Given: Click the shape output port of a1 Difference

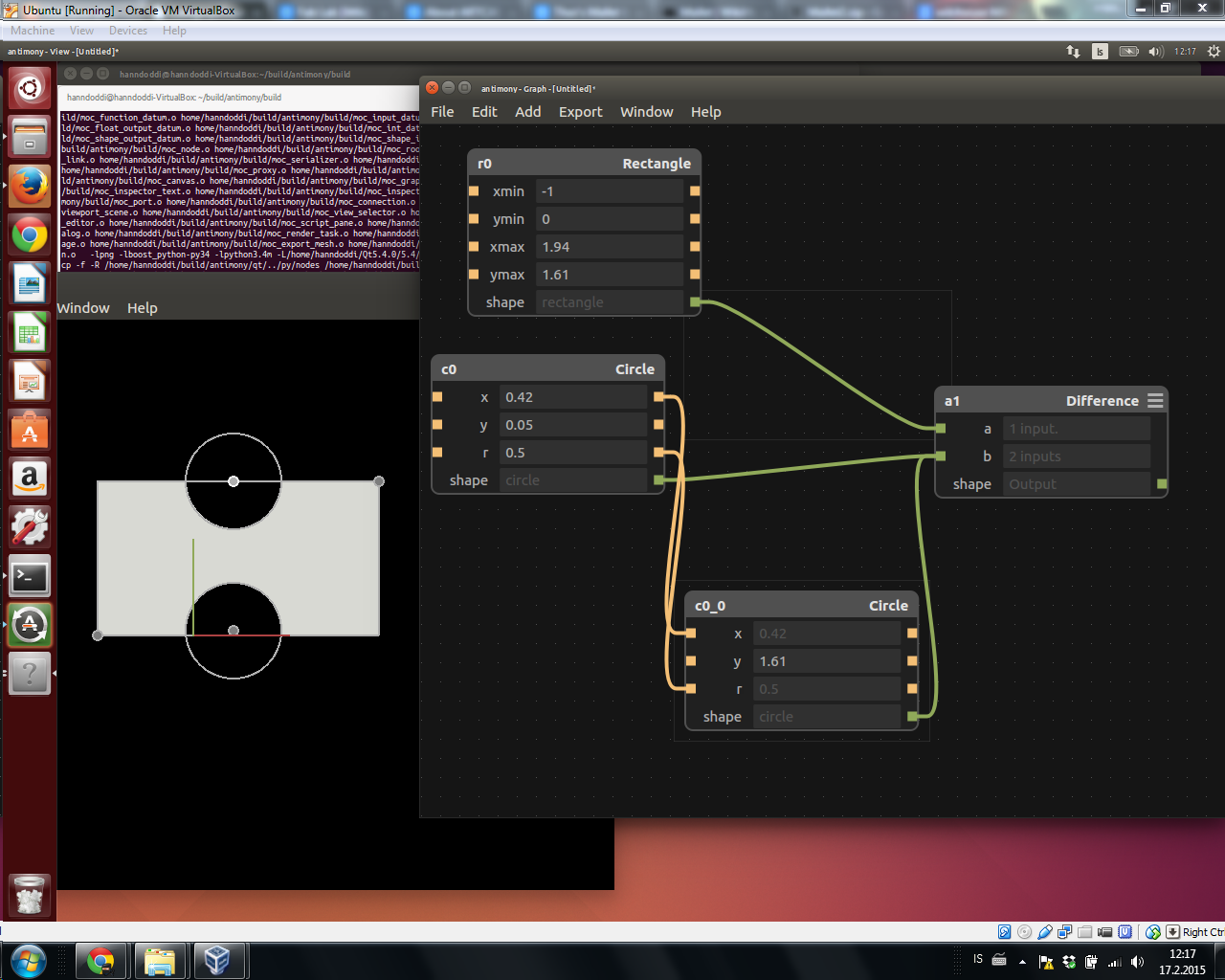Looking at the screenshot, I should (1162, 484).
